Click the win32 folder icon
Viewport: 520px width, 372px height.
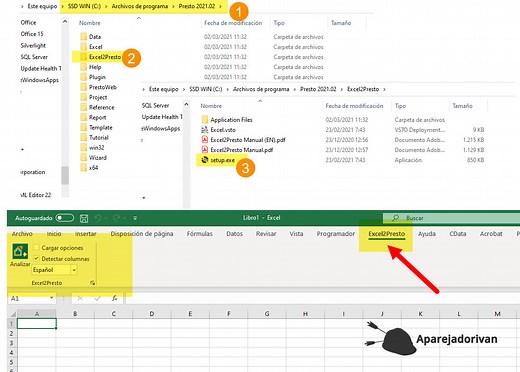[83, 147]
